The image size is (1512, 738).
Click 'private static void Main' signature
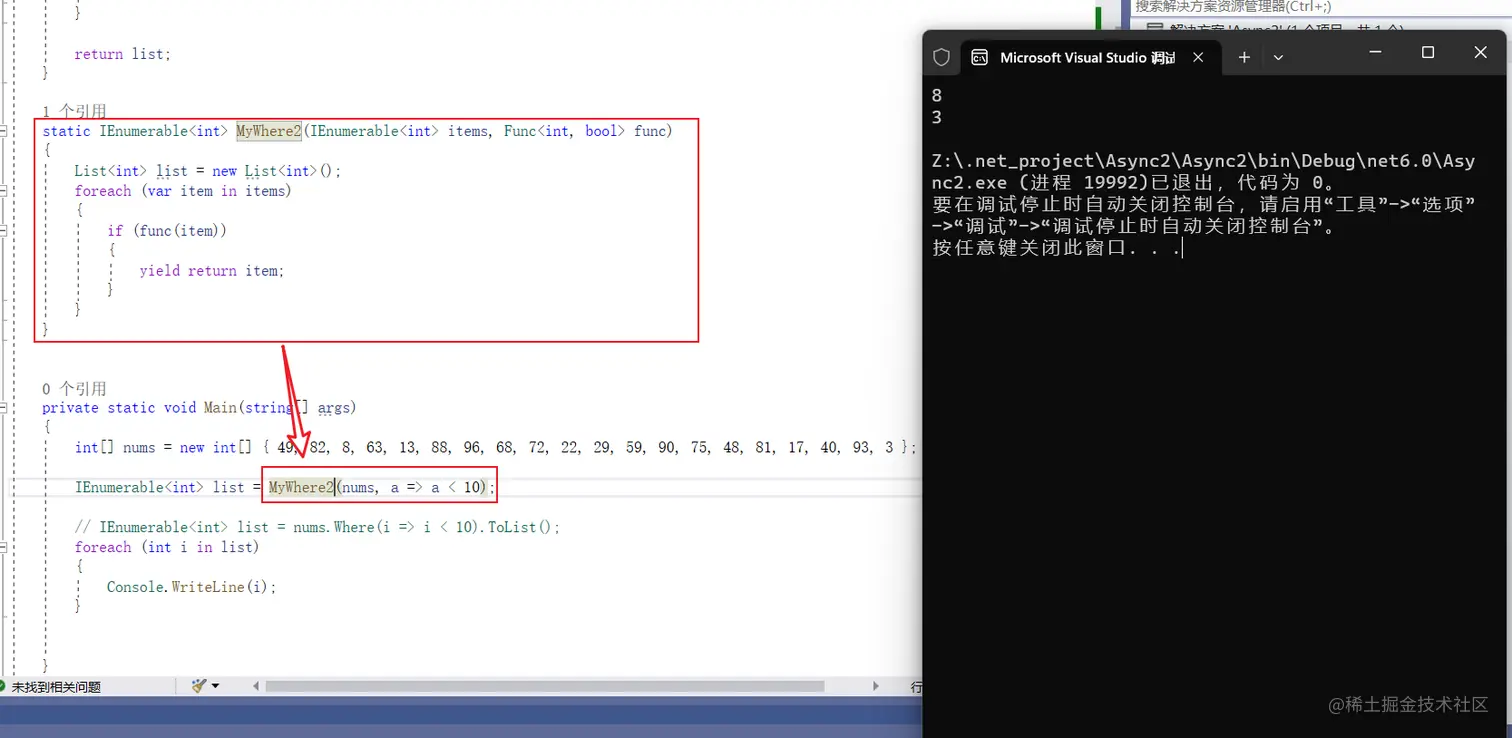tap(199, 408)
